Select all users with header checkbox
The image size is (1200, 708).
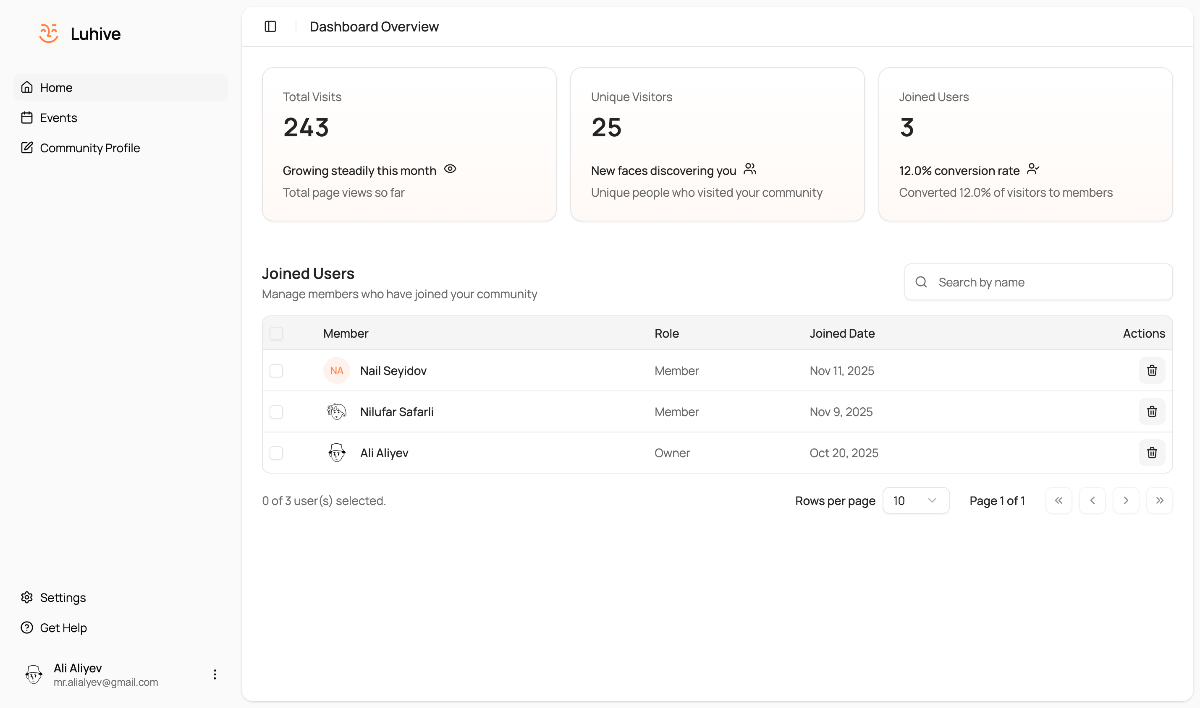click(276, 334)
